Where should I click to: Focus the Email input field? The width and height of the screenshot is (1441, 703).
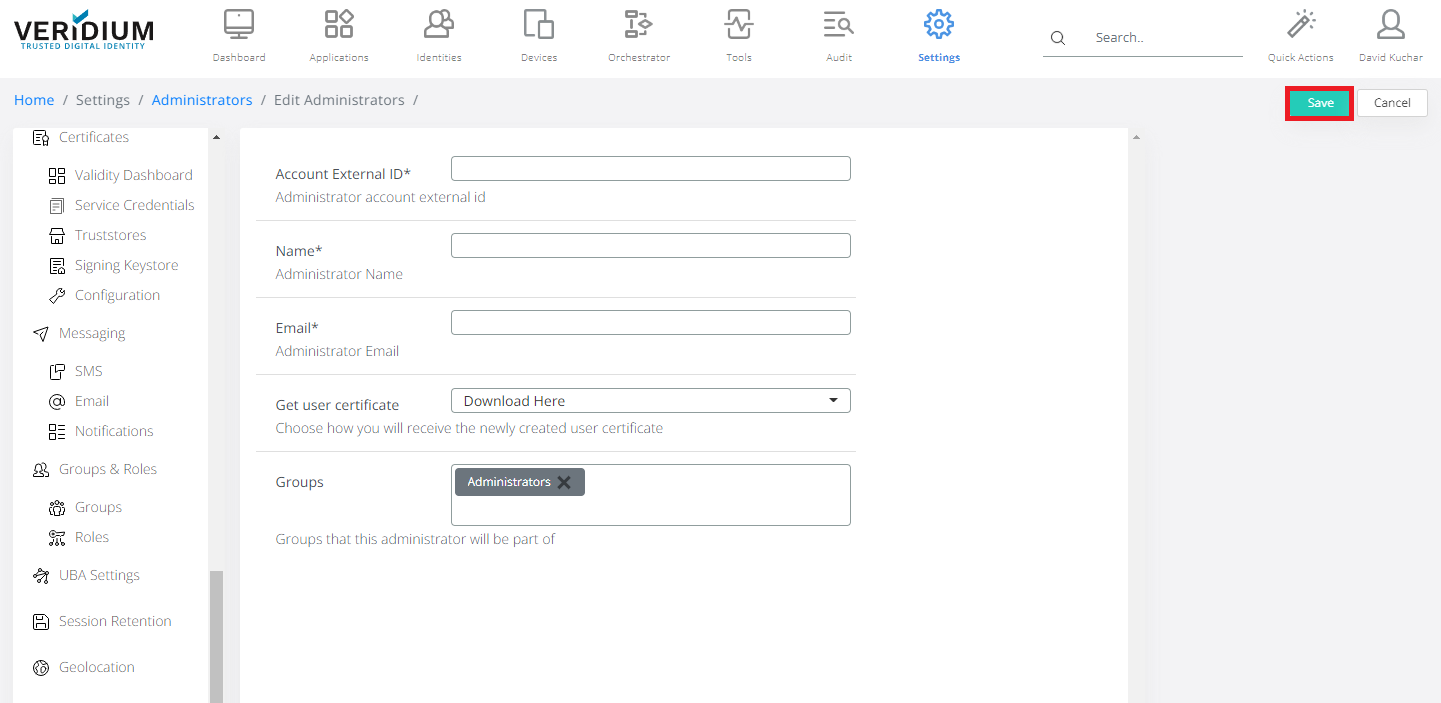coord(650,322)
